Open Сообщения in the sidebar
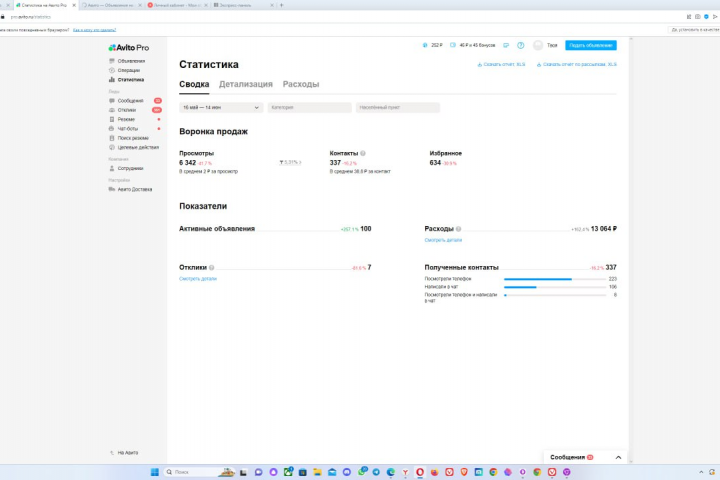 tap(126, 101)
